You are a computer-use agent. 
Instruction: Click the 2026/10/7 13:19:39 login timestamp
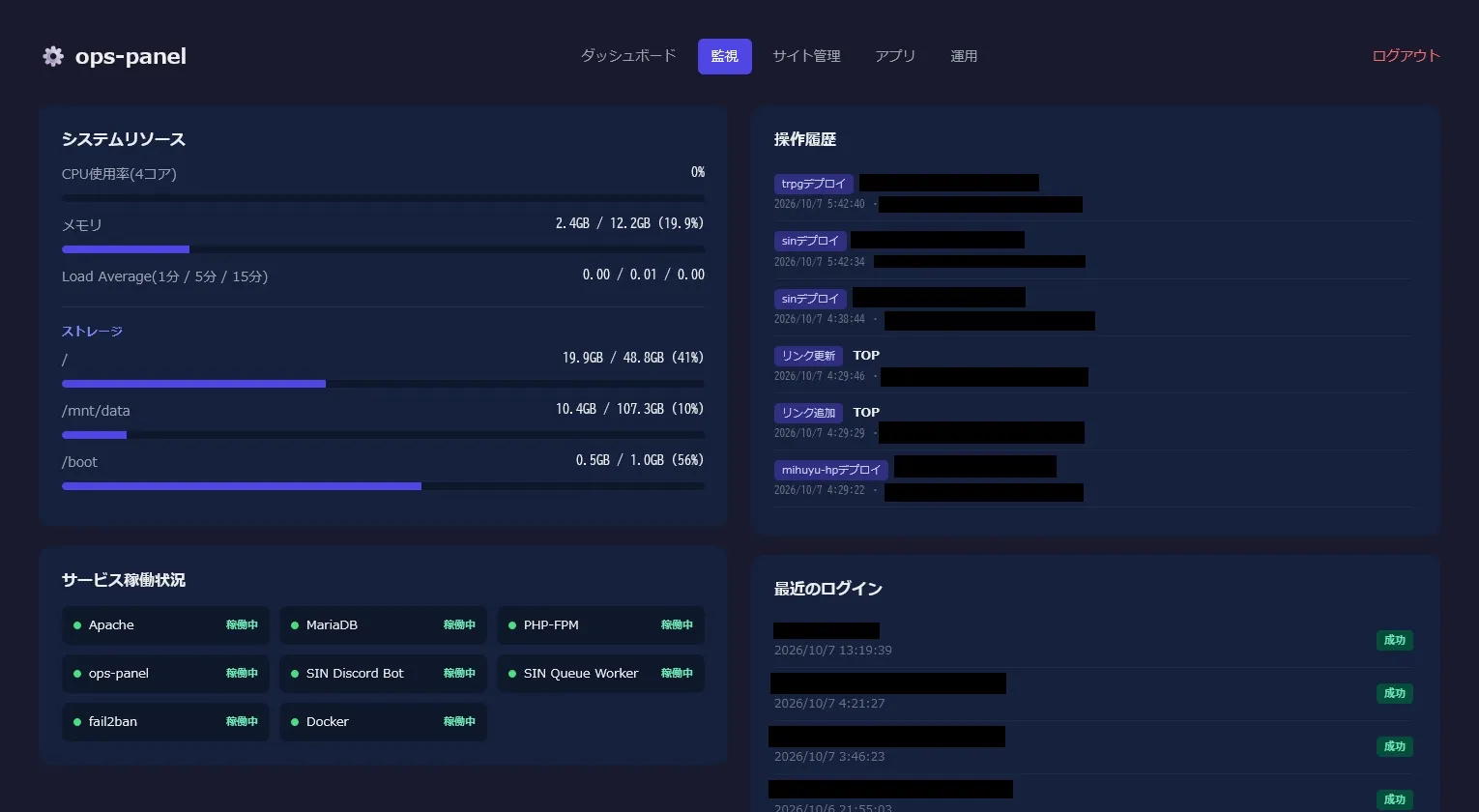(x=833, y=651)
